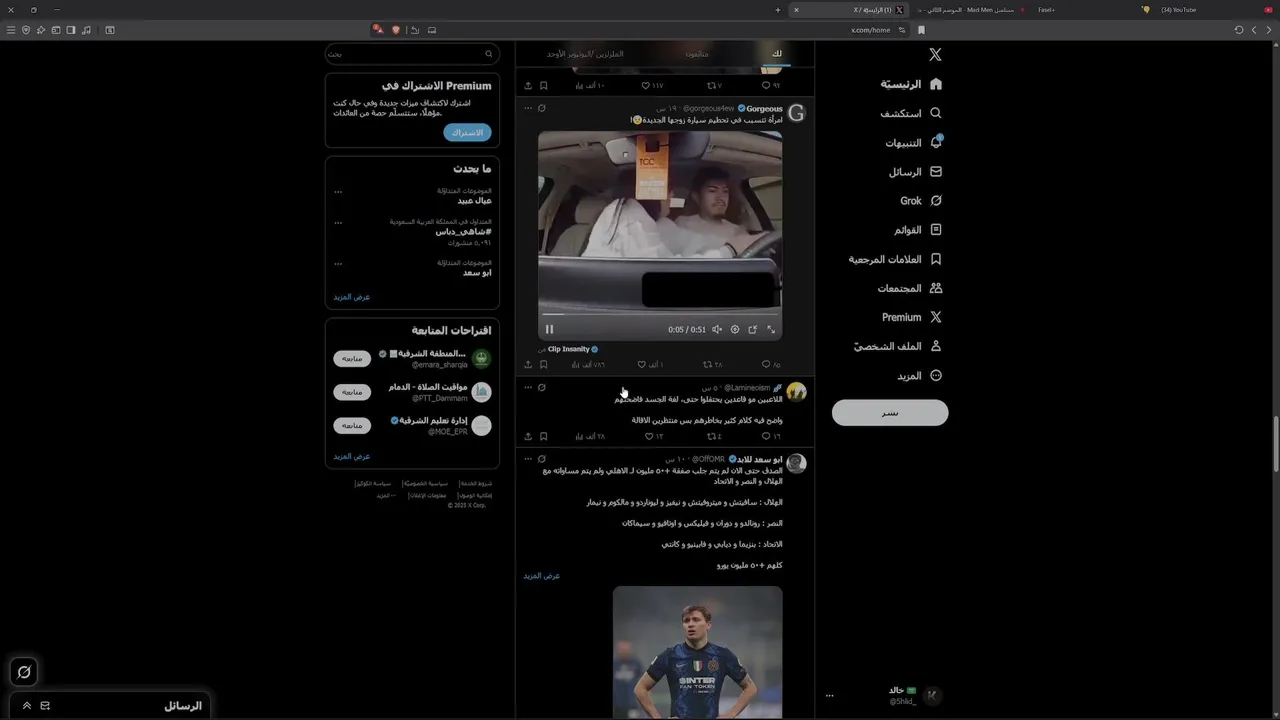View analytics of Gorgeous video post

point(587,364)
